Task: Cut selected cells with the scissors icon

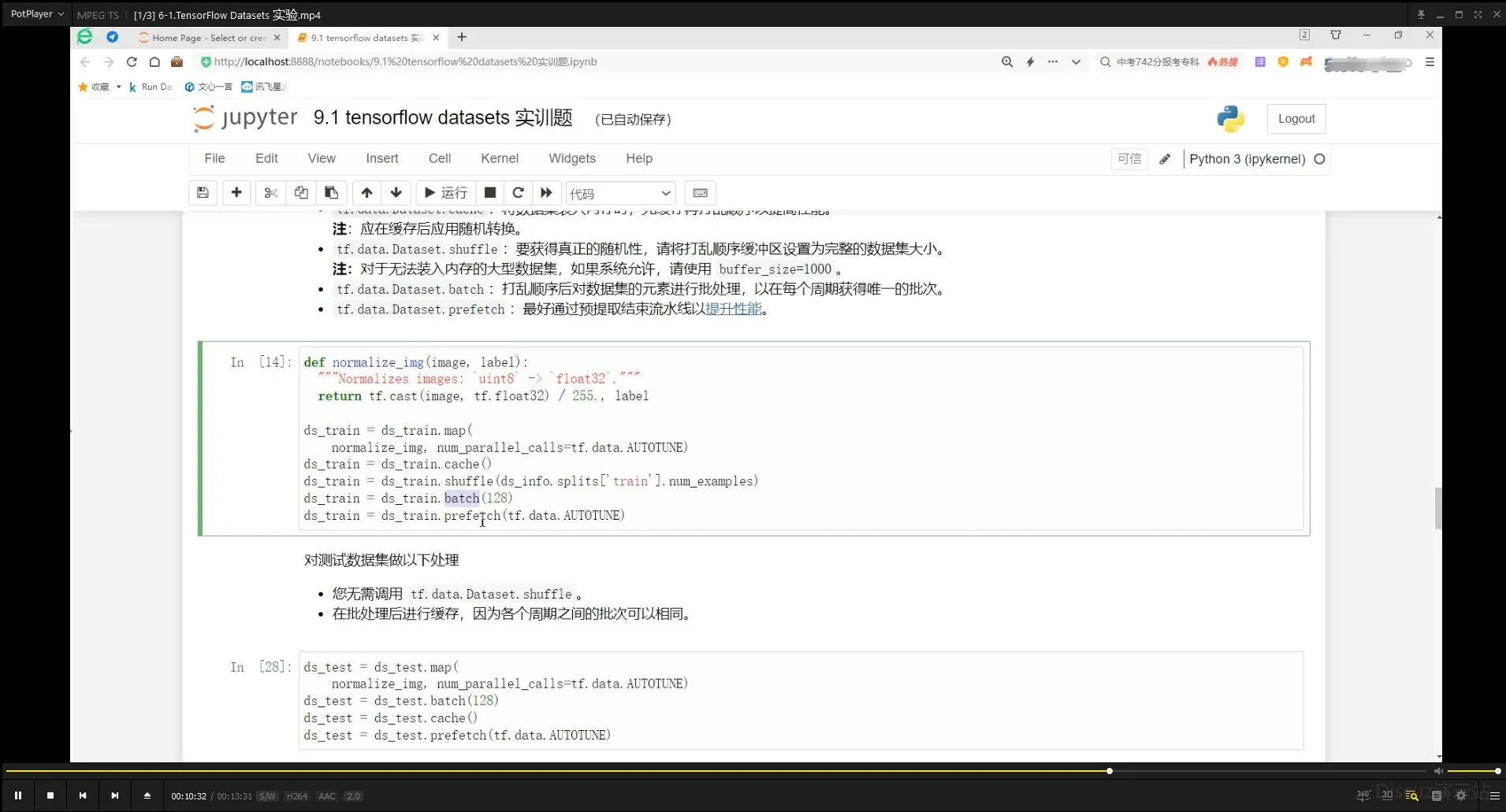Action: [270, 193]
